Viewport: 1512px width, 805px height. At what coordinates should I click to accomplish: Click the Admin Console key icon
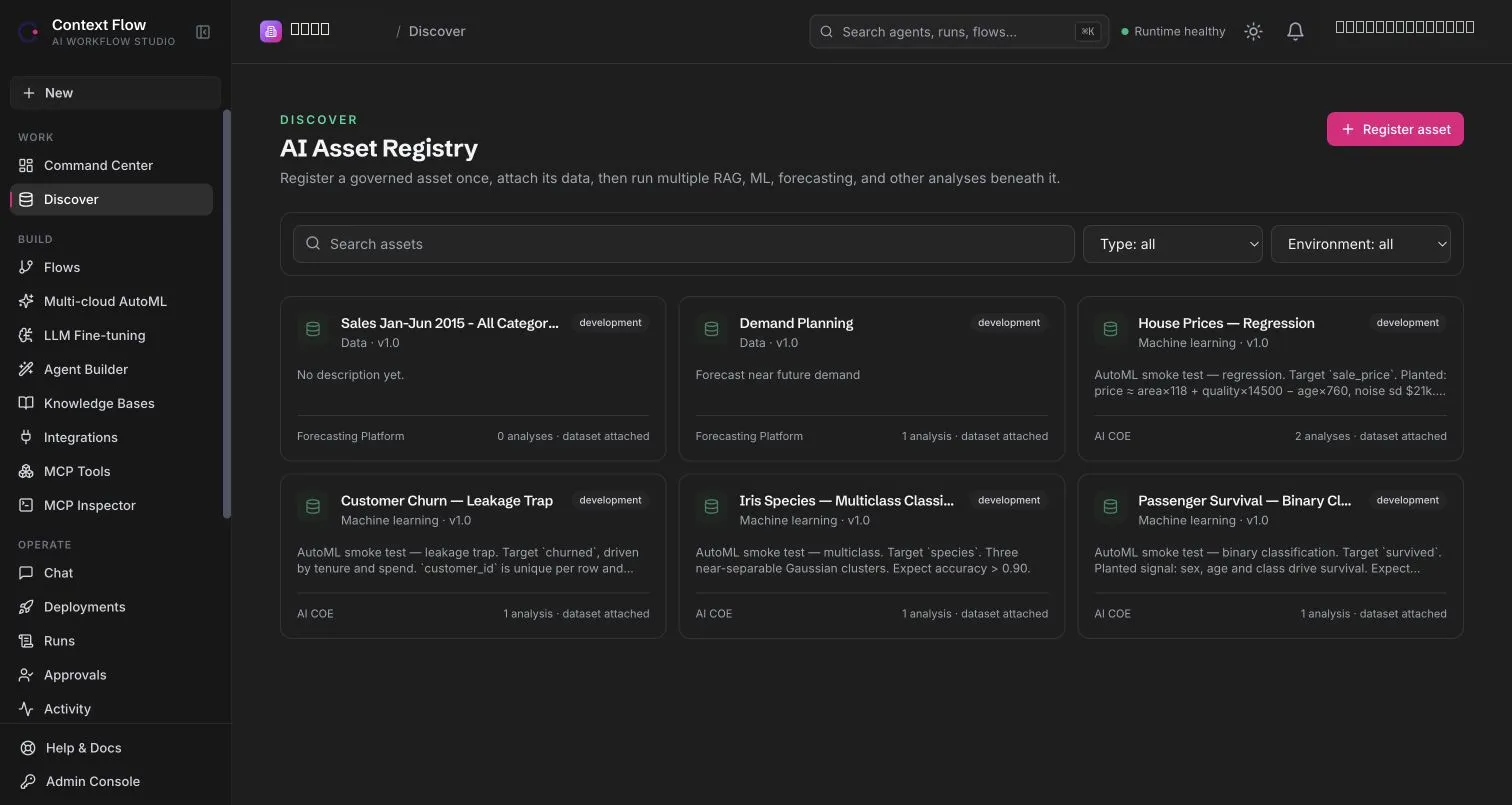tap(28, 782)
